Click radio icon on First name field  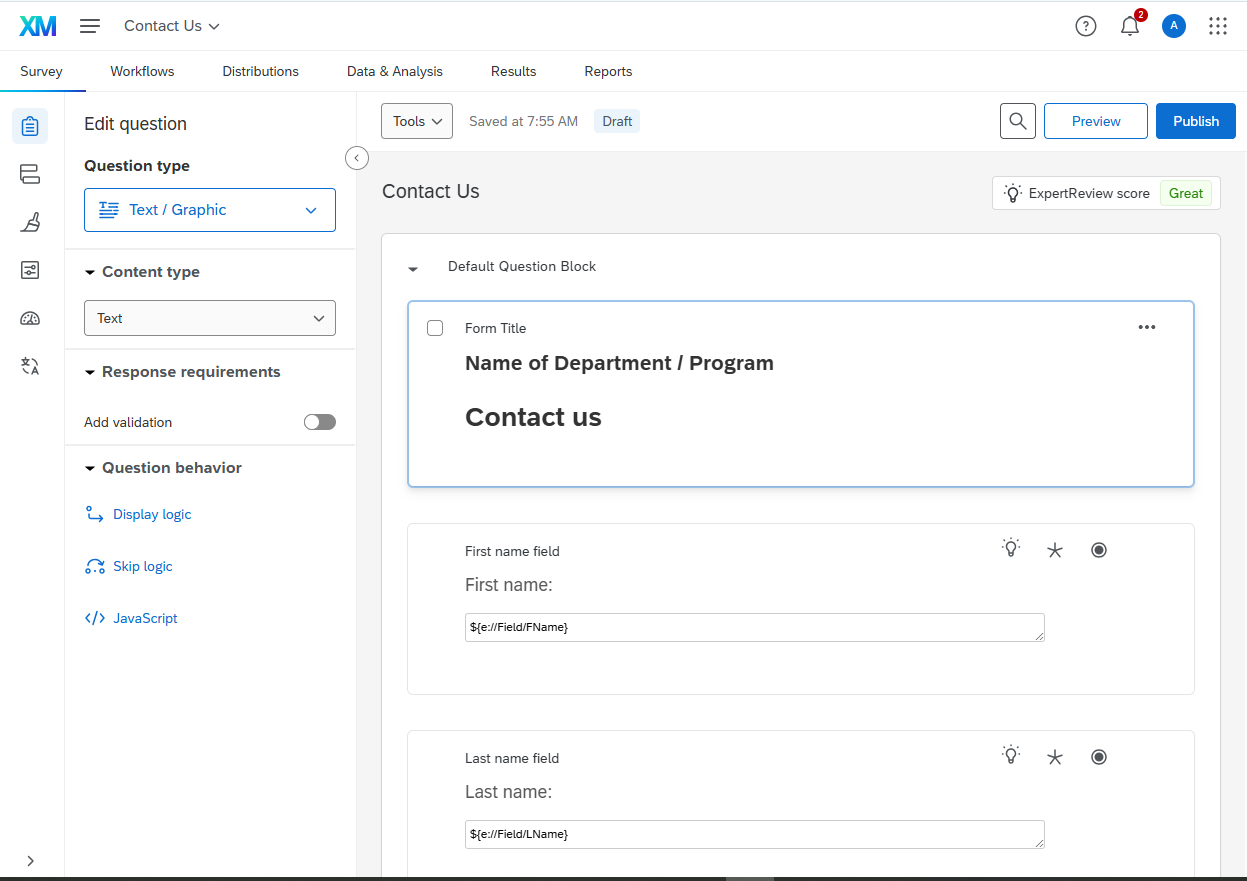(1099, 550)
